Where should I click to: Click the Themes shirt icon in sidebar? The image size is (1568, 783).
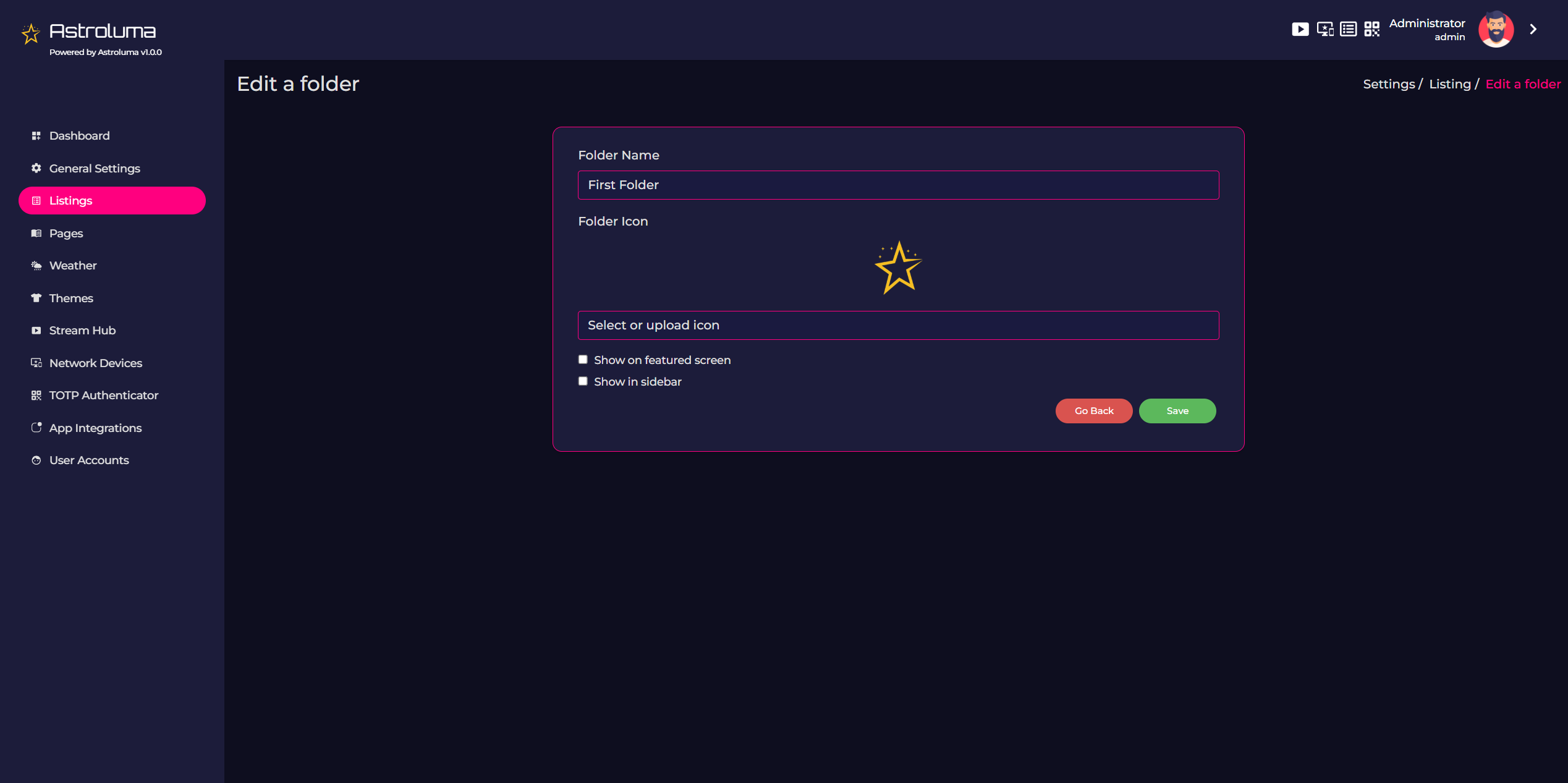[36, 298]
